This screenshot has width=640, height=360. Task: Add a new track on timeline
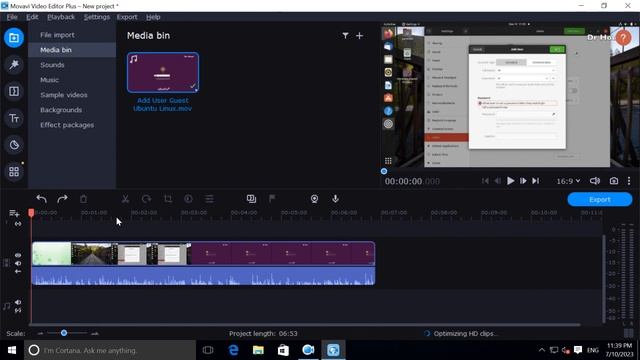(x=14, y=213)
